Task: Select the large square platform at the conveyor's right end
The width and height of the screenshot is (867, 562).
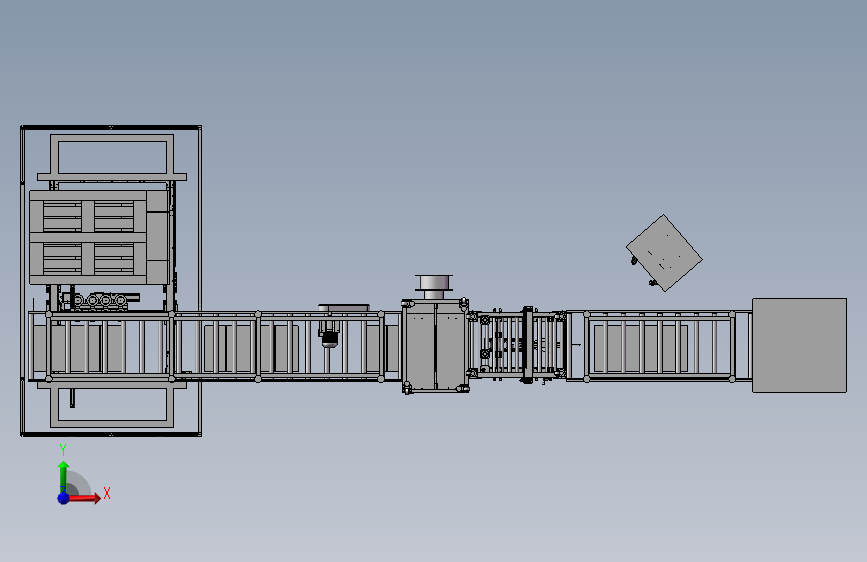Action: tap(800, 346)
